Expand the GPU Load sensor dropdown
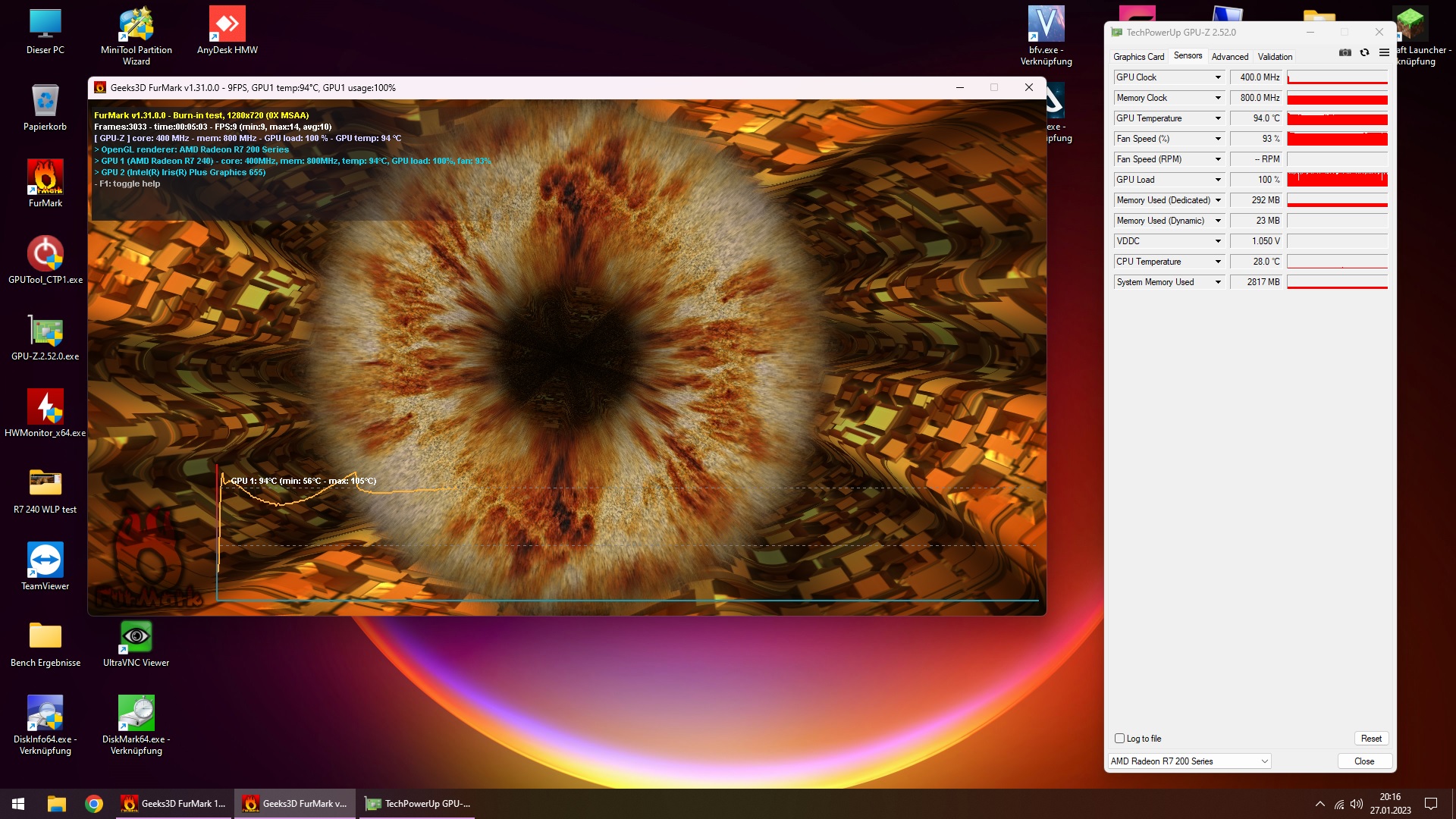This screenshot has height=819, width=1456. (1218, 180)
